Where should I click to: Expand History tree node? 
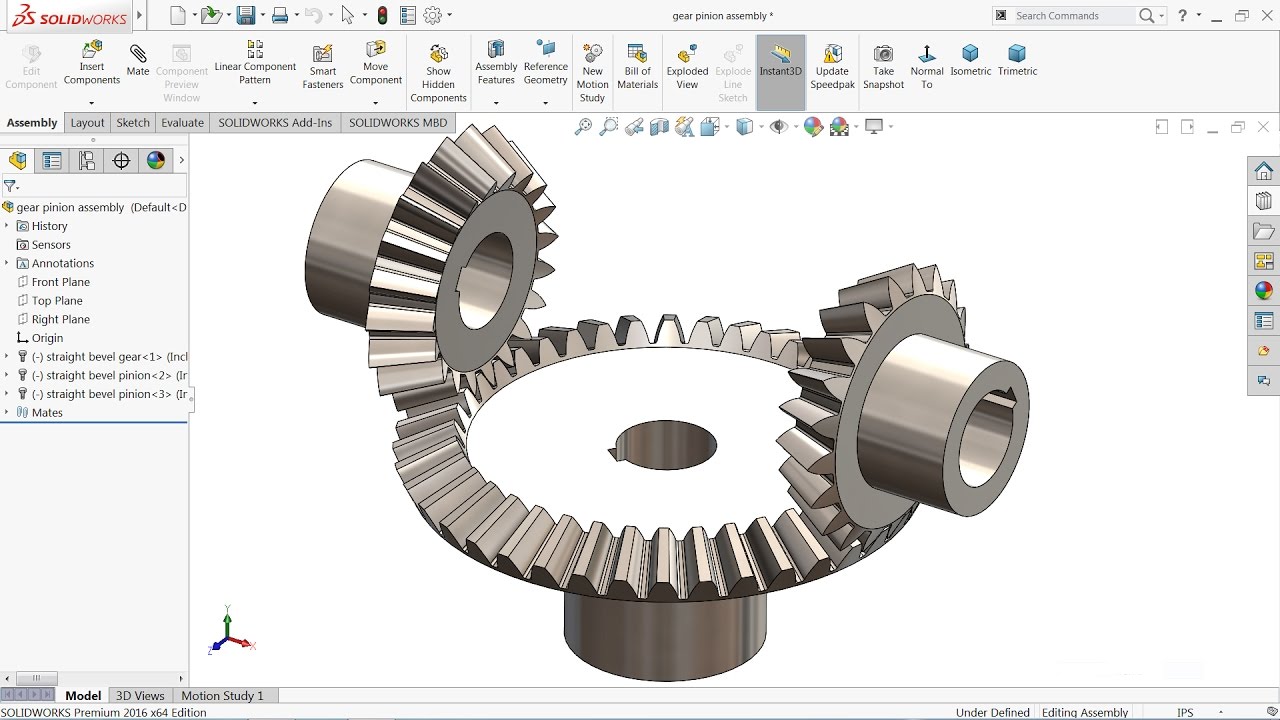point(6,226)
